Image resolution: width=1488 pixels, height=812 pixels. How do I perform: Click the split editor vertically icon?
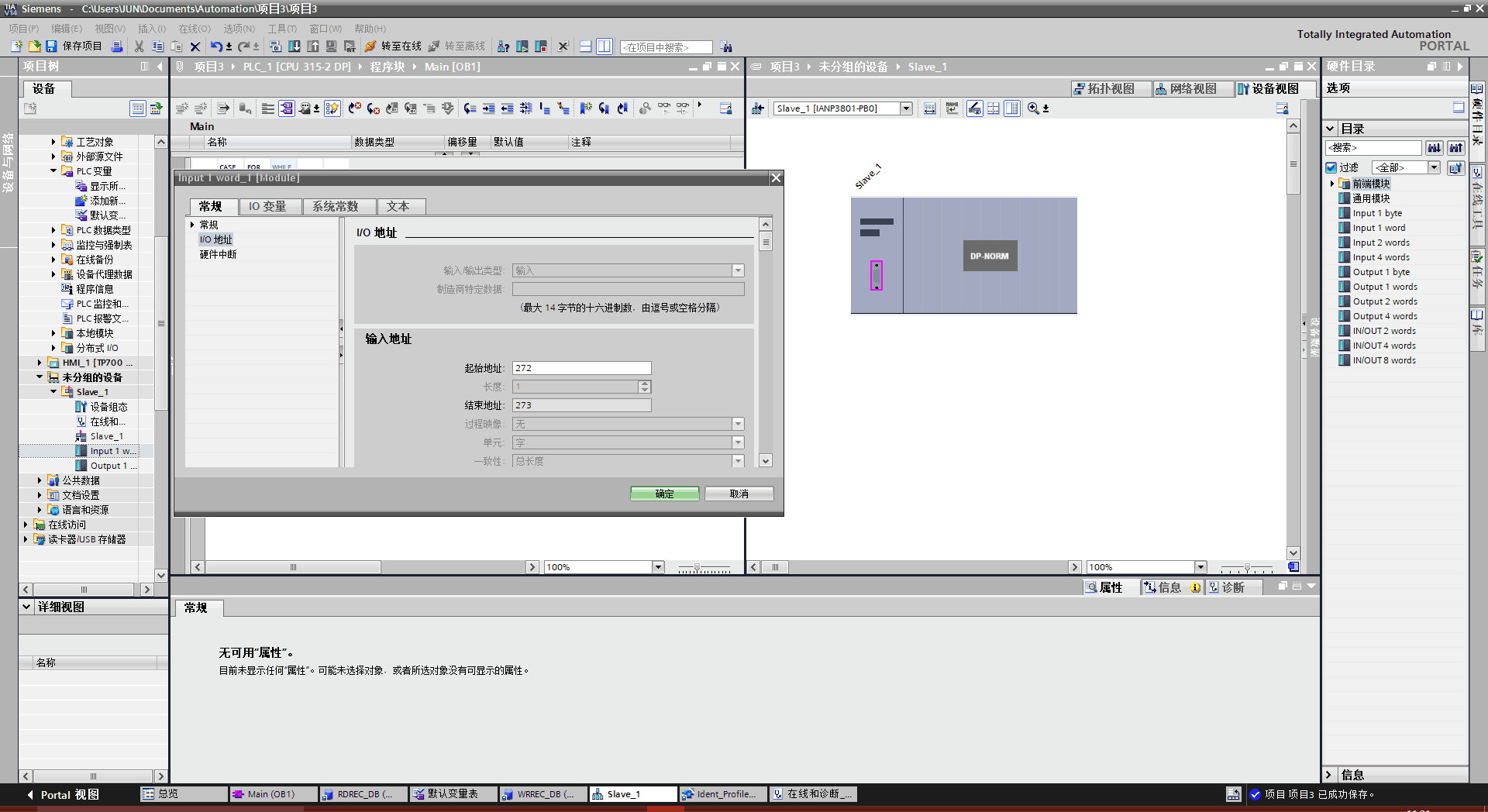604,46
